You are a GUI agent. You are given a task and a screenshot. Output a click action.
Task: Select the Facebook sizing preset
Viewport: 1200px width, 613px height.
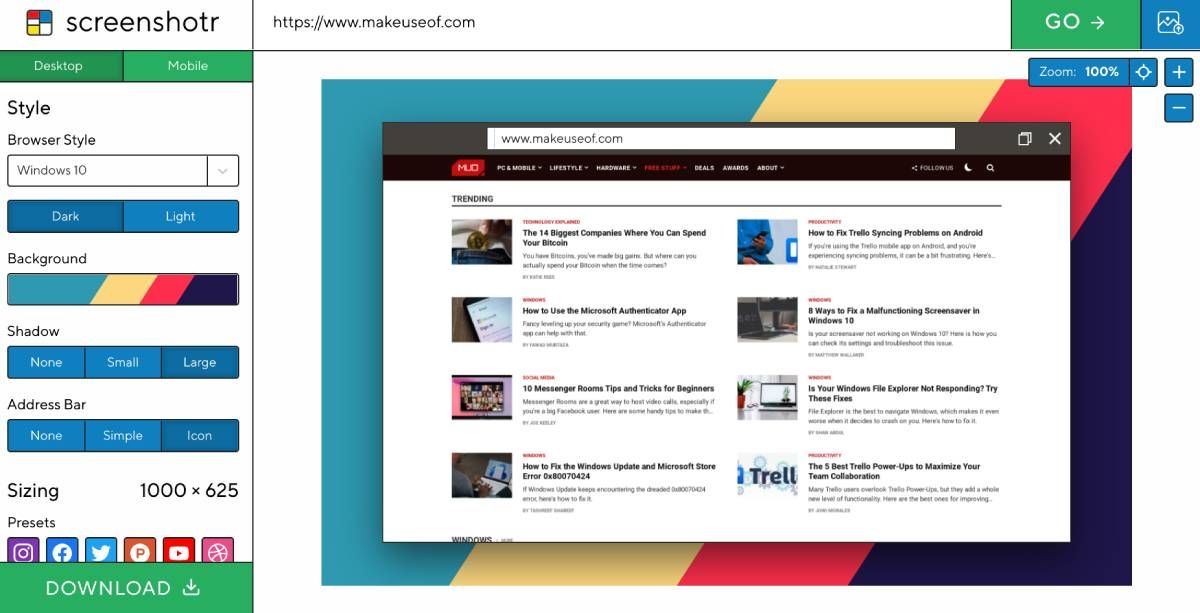click(61, 551)
